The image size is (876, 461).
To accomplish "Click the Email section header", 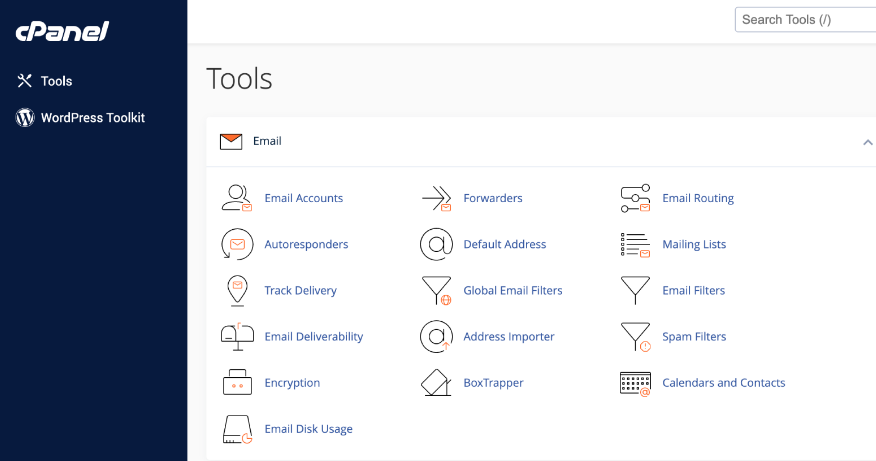I will point(267,141).
